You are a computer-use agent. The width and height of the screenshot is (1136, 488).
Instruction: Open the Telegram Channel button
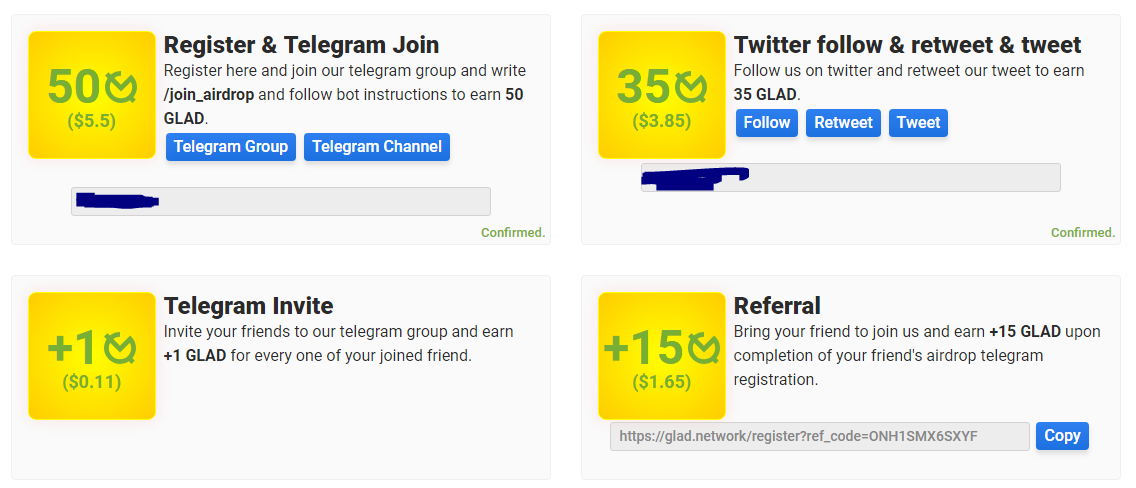pos(377,147)
